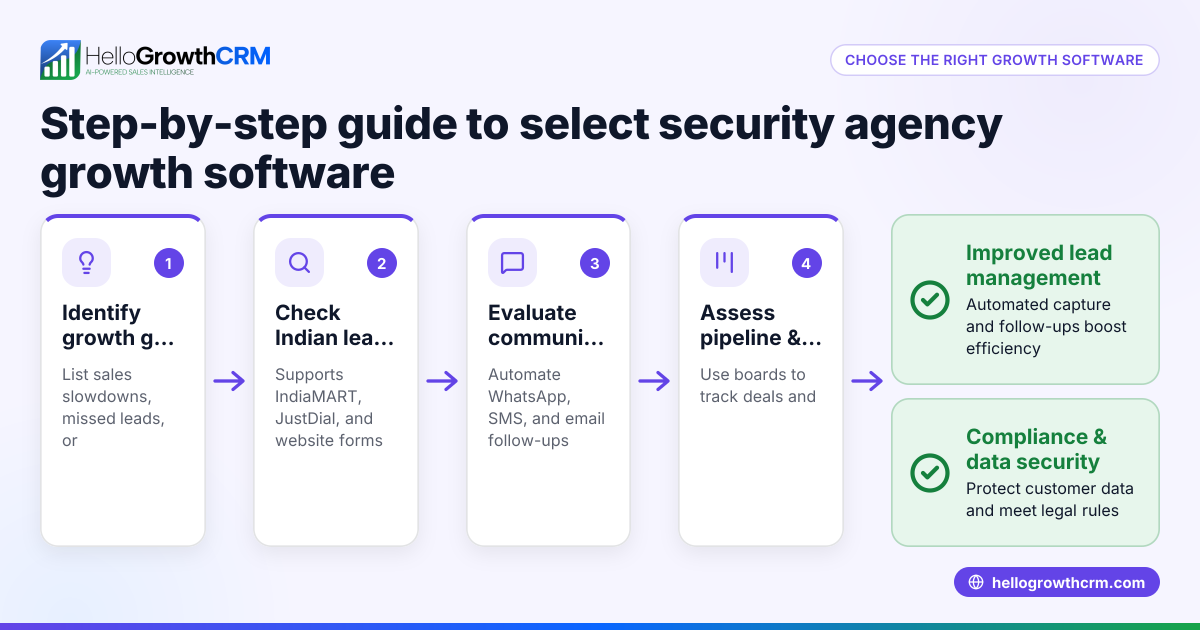The height and width of the screenshot is (630, 1200).
Task: Click 'Automate WhatsApp, SMS, and email' text
Action: pyautogui.click(x=546, y=407)
